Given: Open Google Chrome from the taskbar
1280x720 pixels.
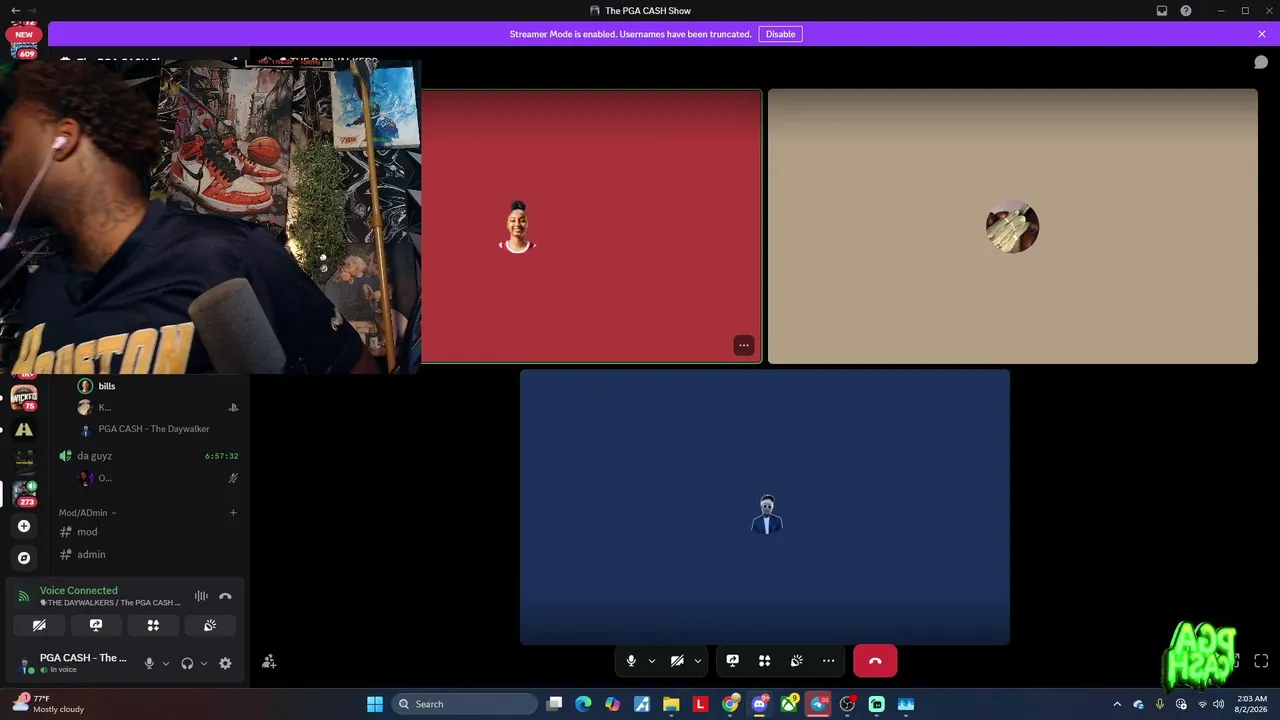Looking at the screenshot, I should point(730,704).
